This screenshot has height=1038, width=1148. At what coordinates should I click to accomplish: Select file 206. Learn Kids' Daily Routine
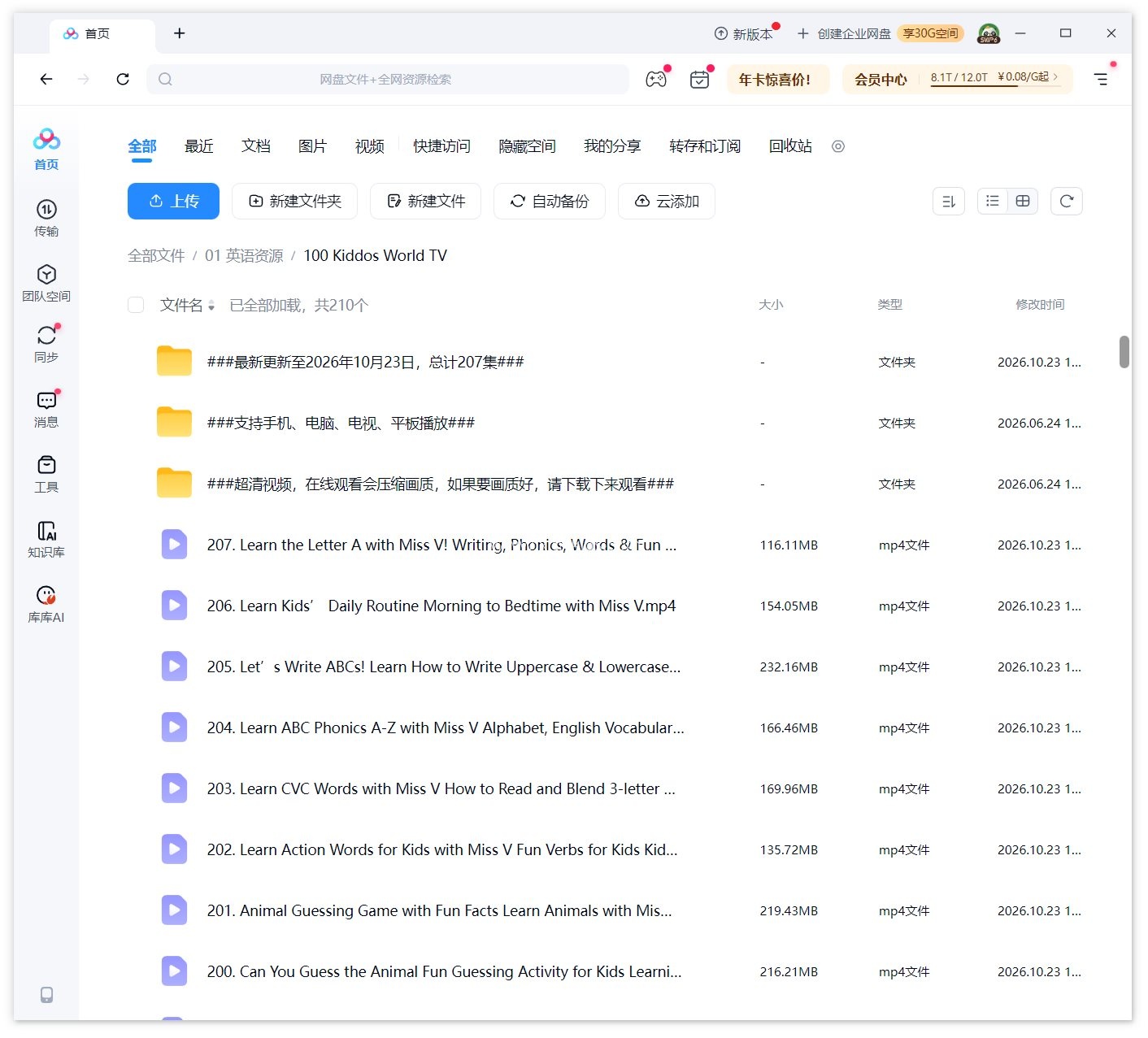pyautogui.click(x=441, y=606)
